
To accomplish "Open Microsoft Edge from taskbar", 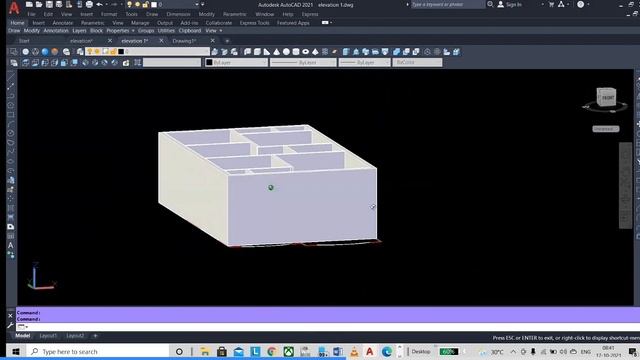I will click(387, 351).
